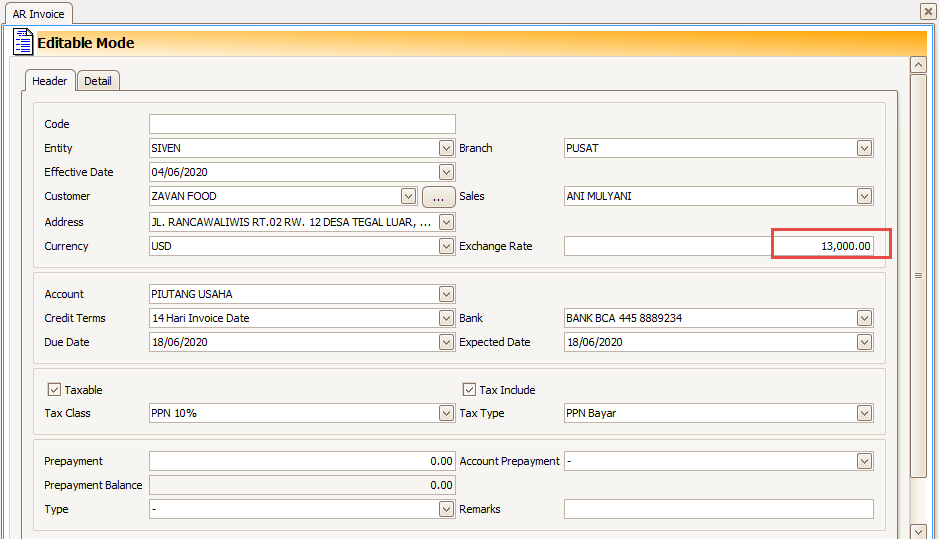Open the Type dropdown arrow
939x539 pixels.
pyautogui.click(x=446, y=509)
